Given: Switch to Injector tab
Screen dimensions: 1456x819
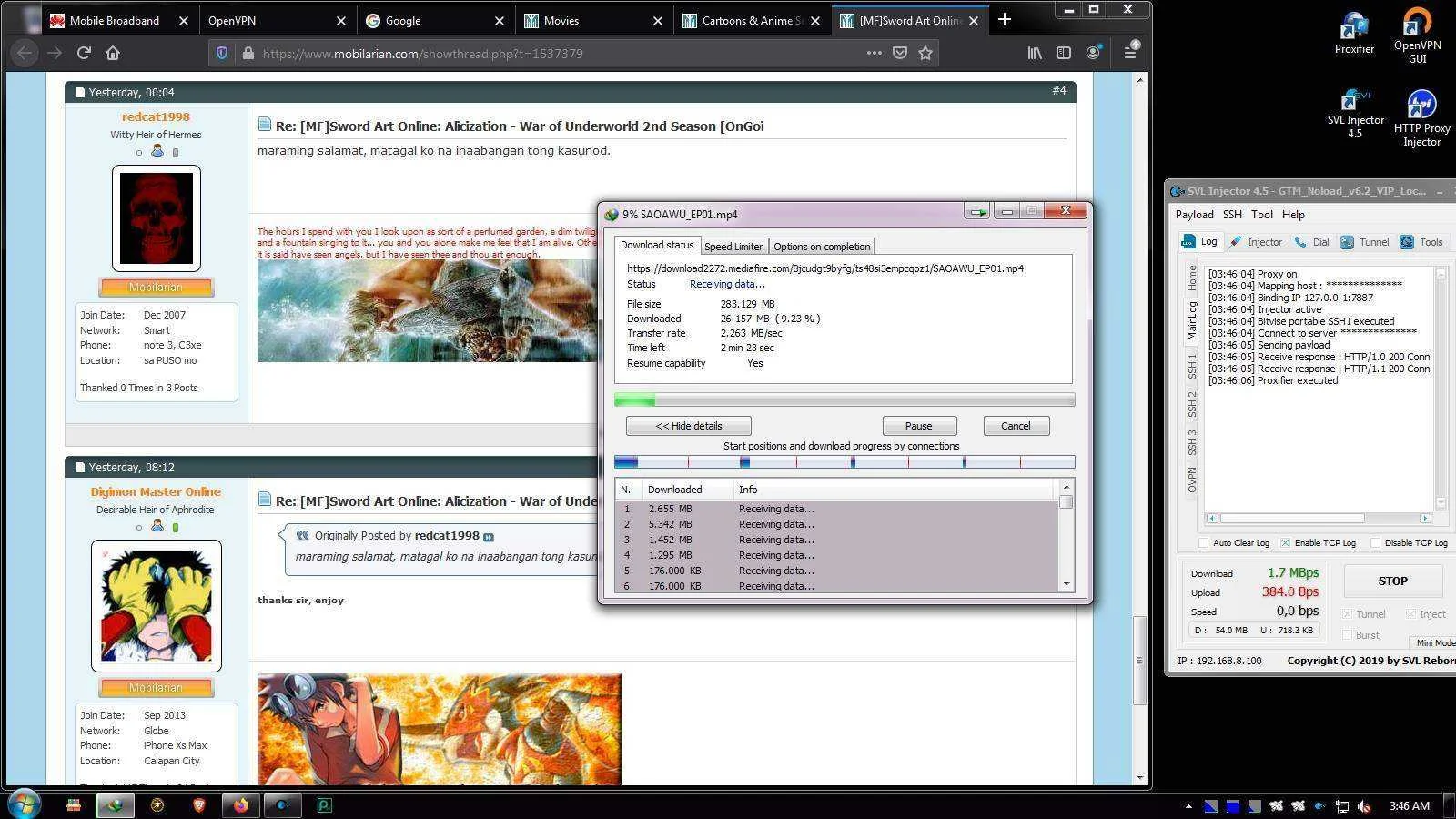Looking at the screenshot, I should pos(1256,242).
